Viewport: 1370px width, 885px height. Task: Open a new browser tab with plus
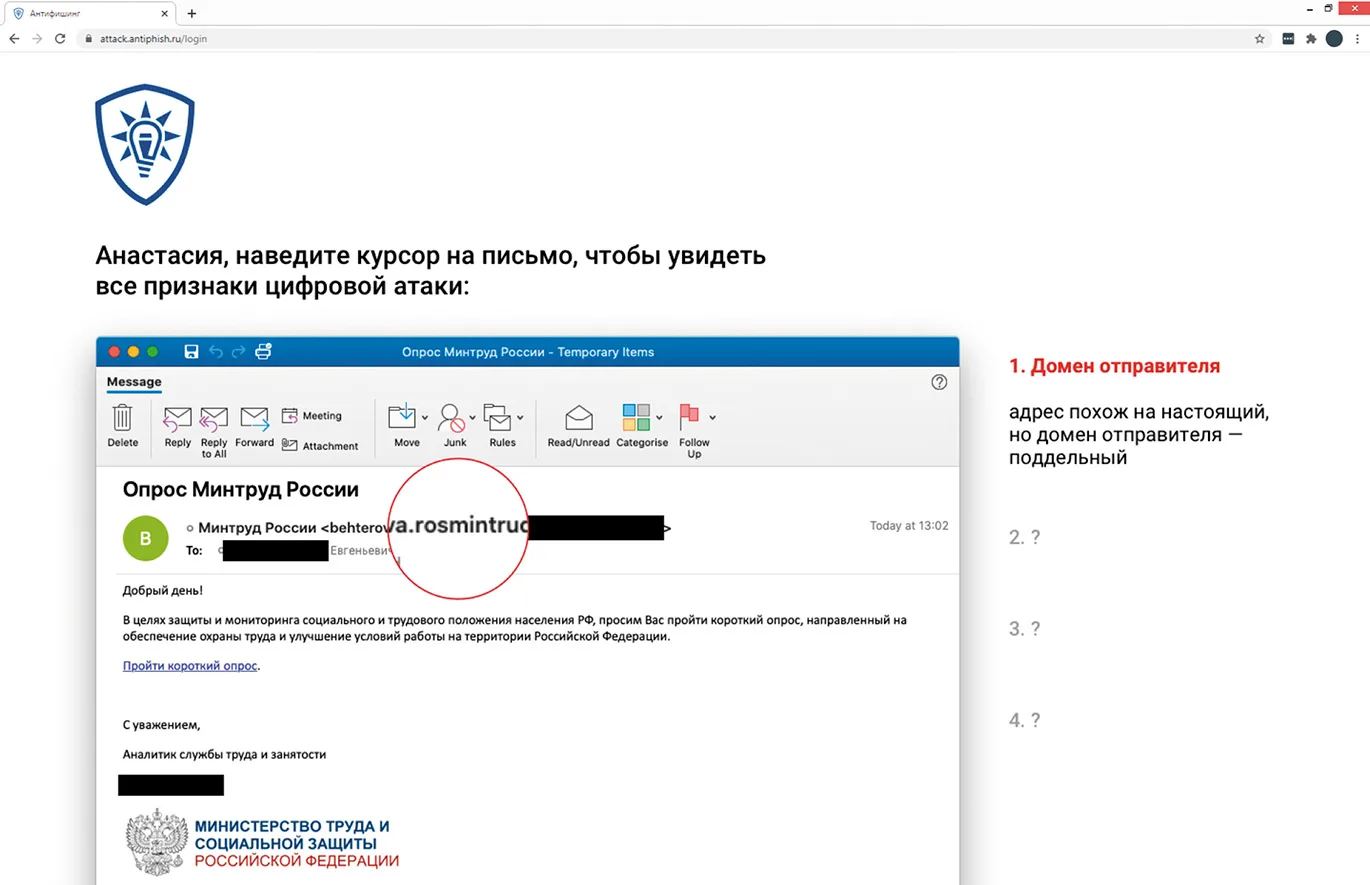coord(191,13)
